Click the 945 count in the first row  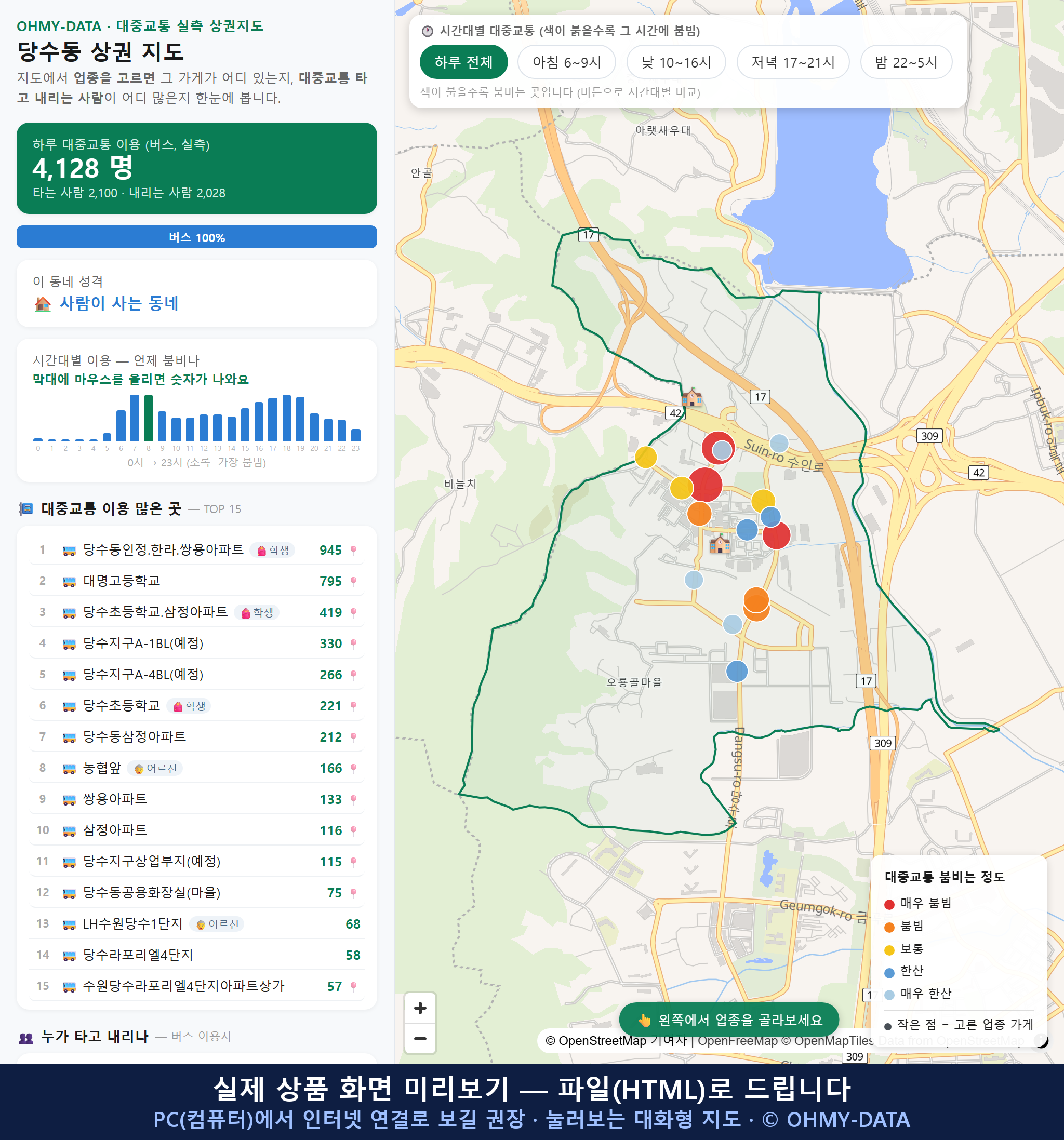click(331, 551)
